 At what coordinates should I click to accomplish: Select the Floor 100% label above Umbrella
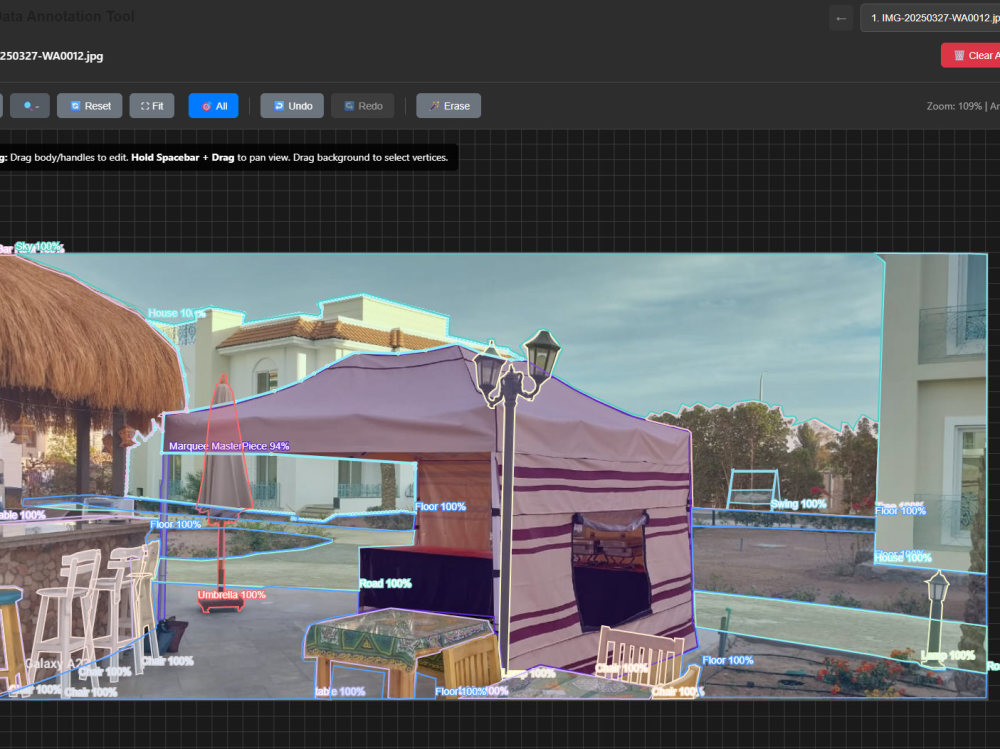(x=176, y=524)
